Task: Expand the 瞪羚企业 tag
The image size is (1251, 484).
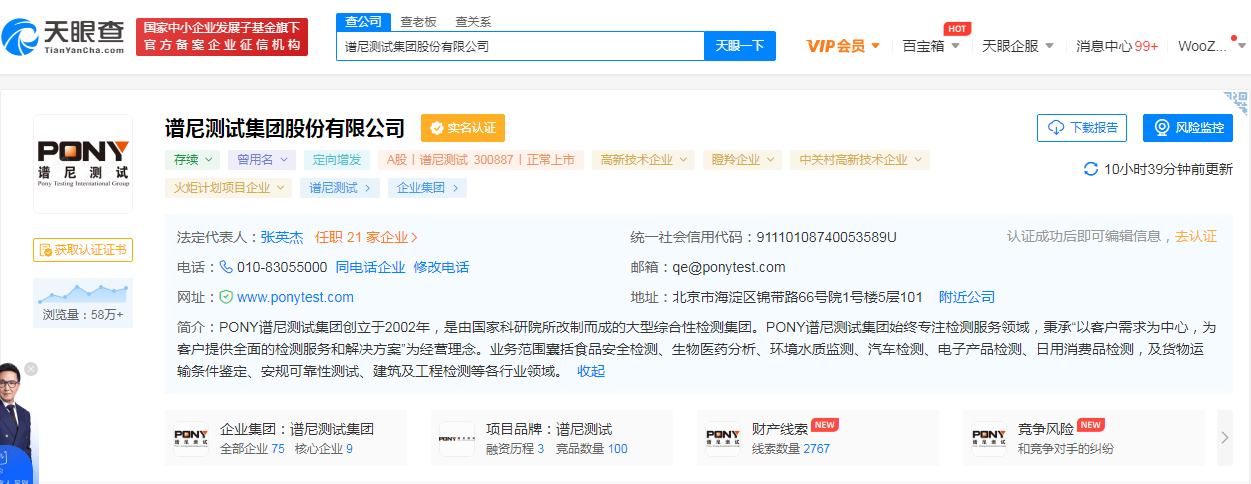Action: (x=742, y=159)
